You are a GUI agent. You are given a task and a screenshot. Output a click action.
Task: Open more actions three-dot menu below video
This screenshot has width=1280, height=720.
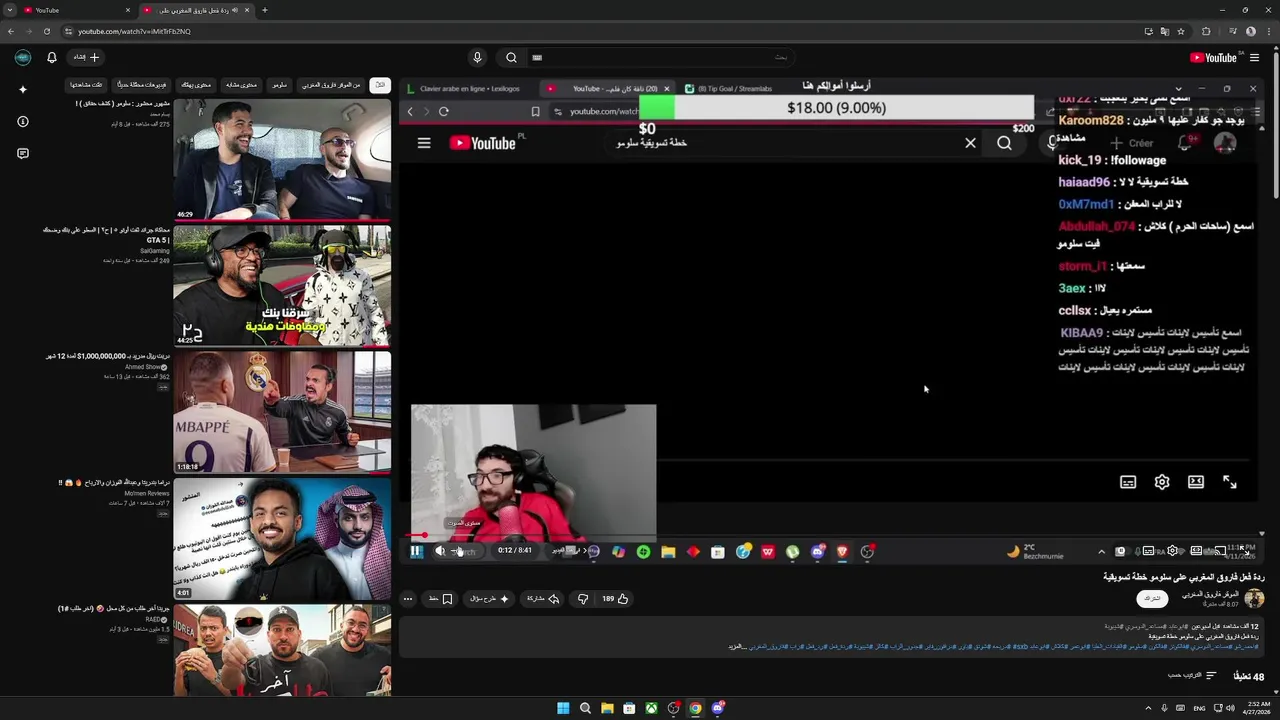coord(408,599)
